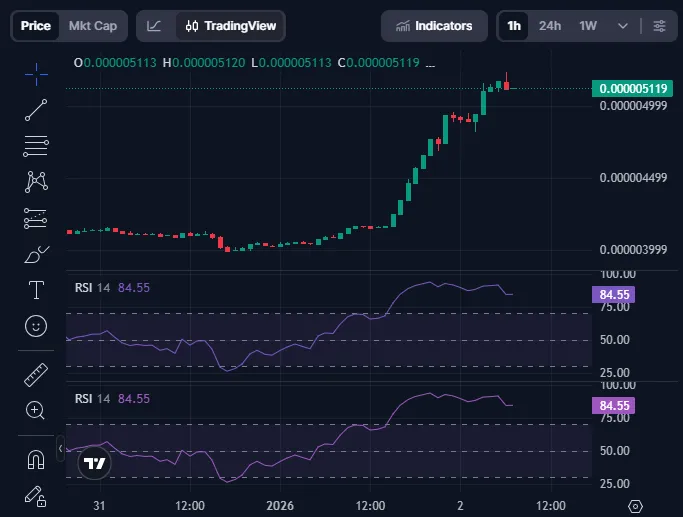Click the high value H0.000005120
The image size is (683, 517).
tap(204, 63)
